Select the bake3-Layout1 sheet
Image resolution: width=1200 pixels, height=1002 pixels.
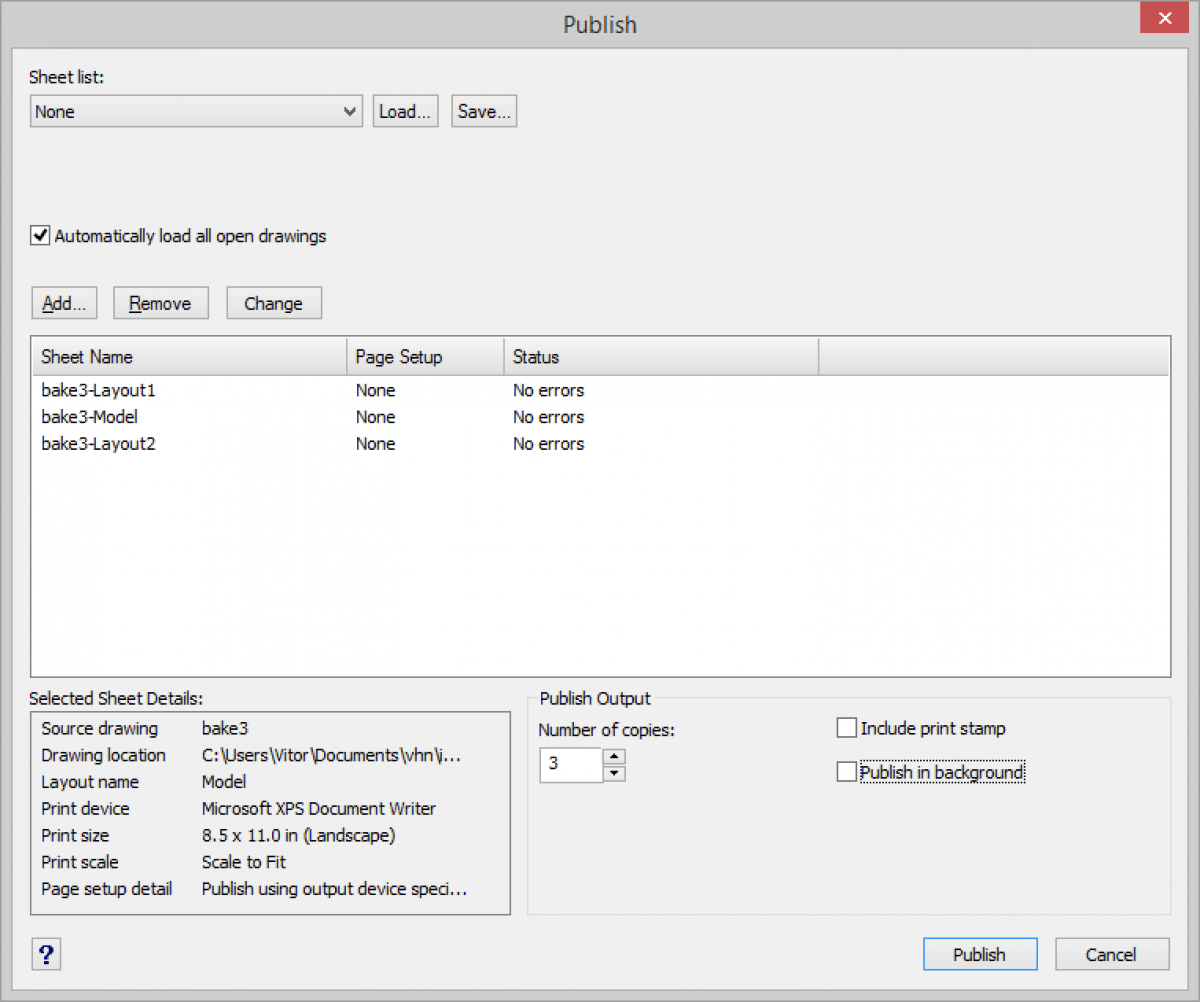98,390
